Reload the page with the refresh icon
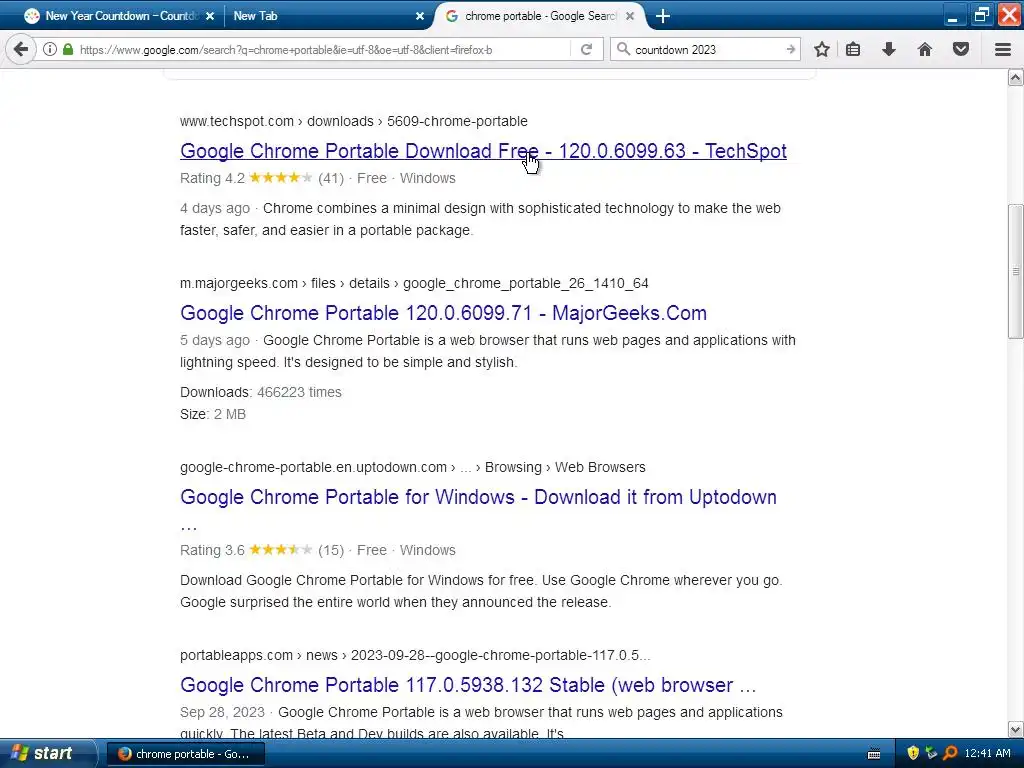 click(x=586, y=49)
